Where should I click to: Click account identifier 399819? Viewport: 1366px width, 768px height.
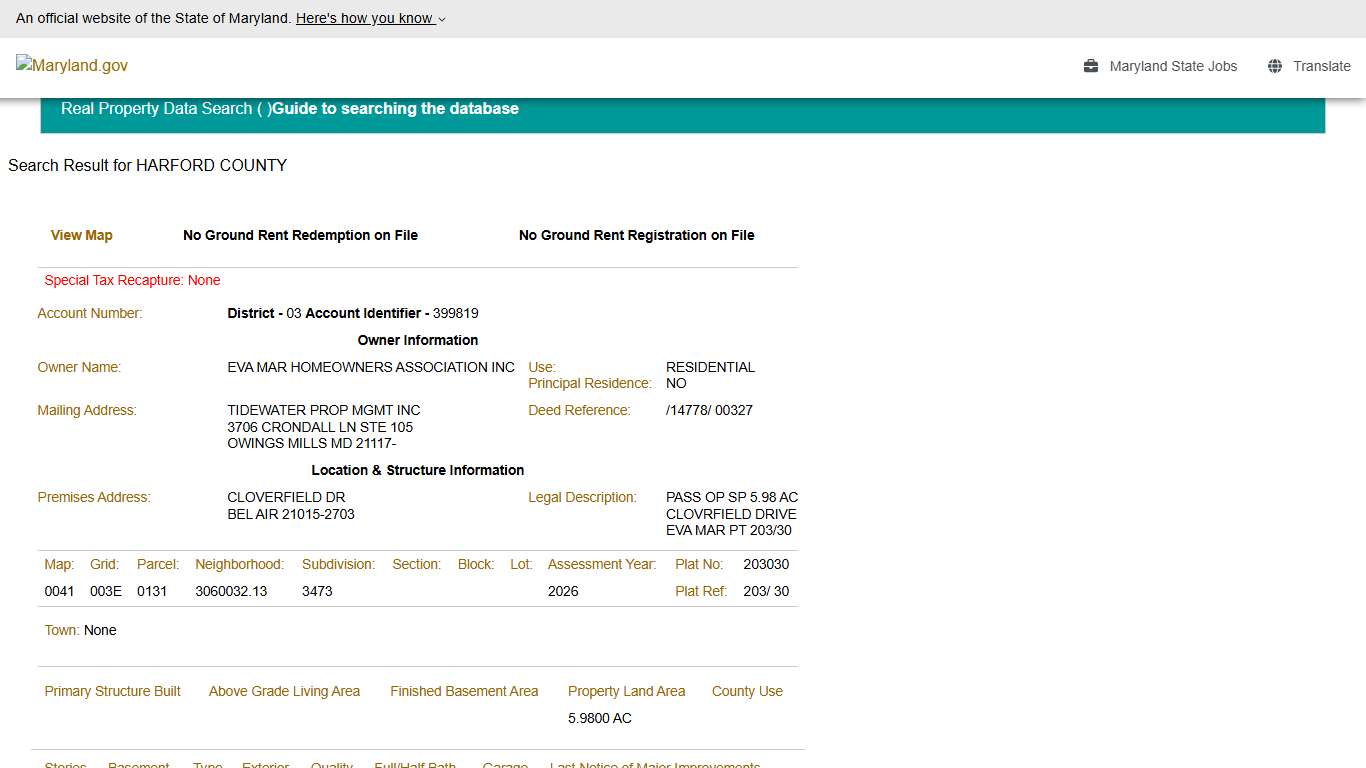coord(455,313)
